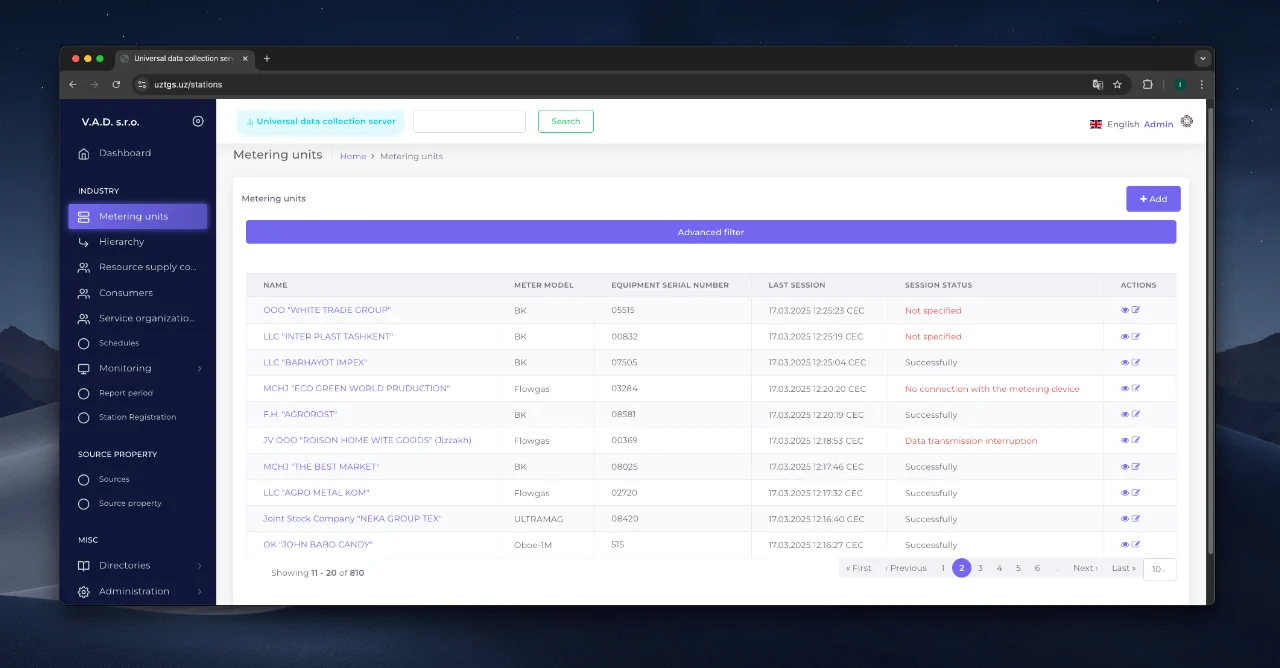Screen dimensions: 1280x668
Task: Click the sidebar collapse icon next to V.A.D. s.r.o.
Action: click(198, 121)
